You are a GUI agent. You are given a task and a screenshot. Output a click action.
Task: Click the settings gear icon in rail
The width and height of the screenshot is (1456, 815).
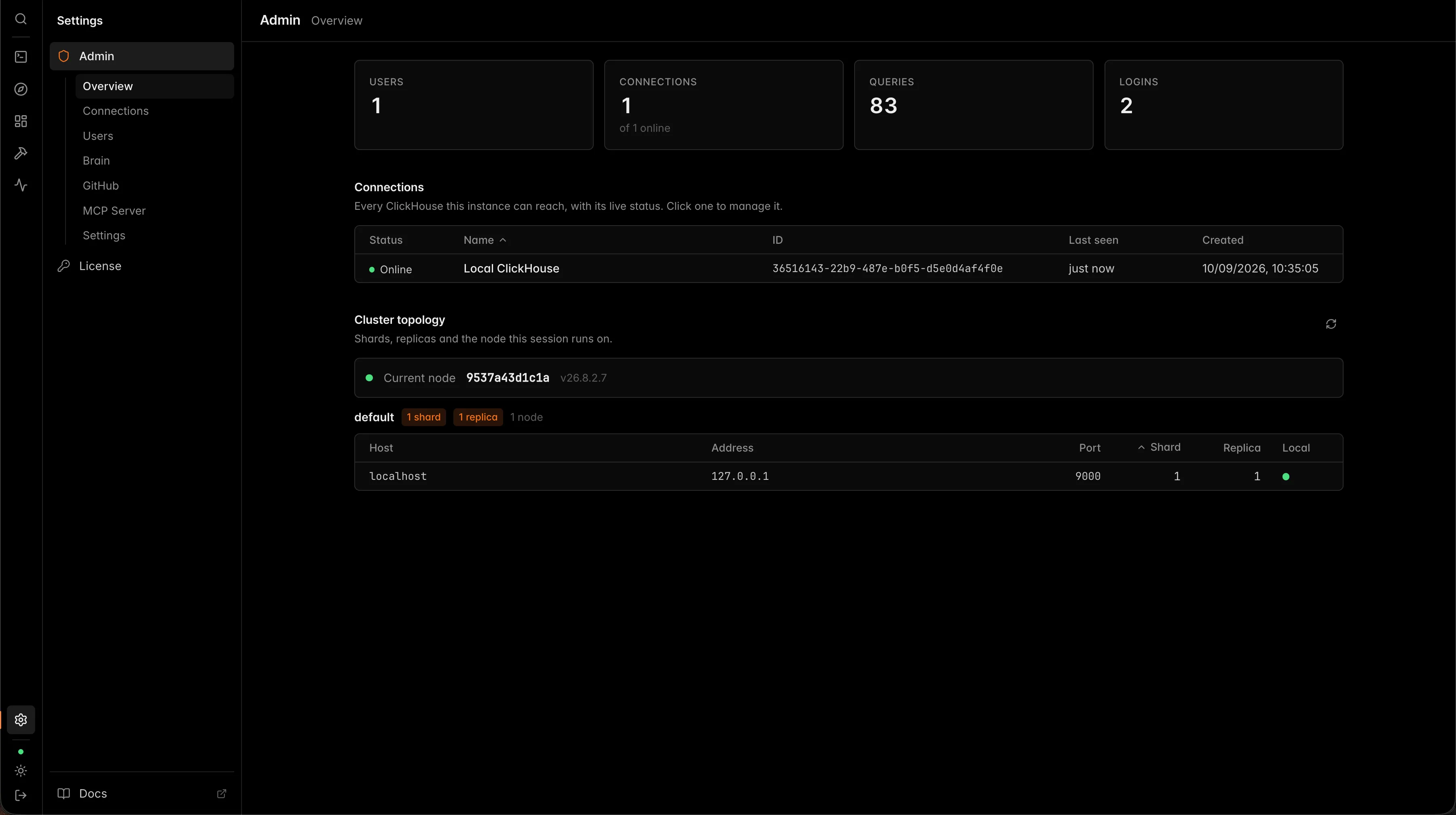tap(21, 720)
